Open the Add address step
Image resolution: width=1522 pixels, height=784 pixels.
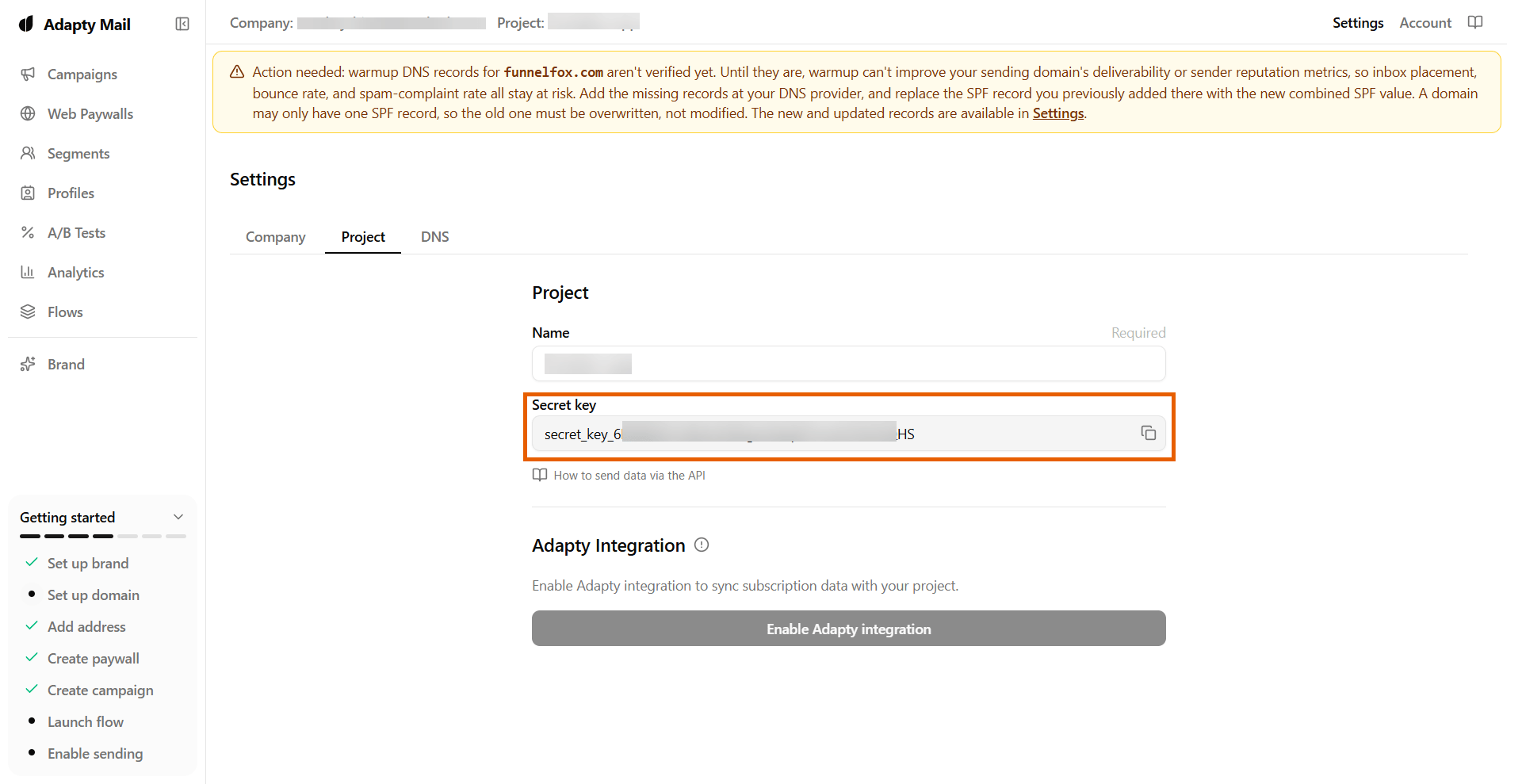86,626
